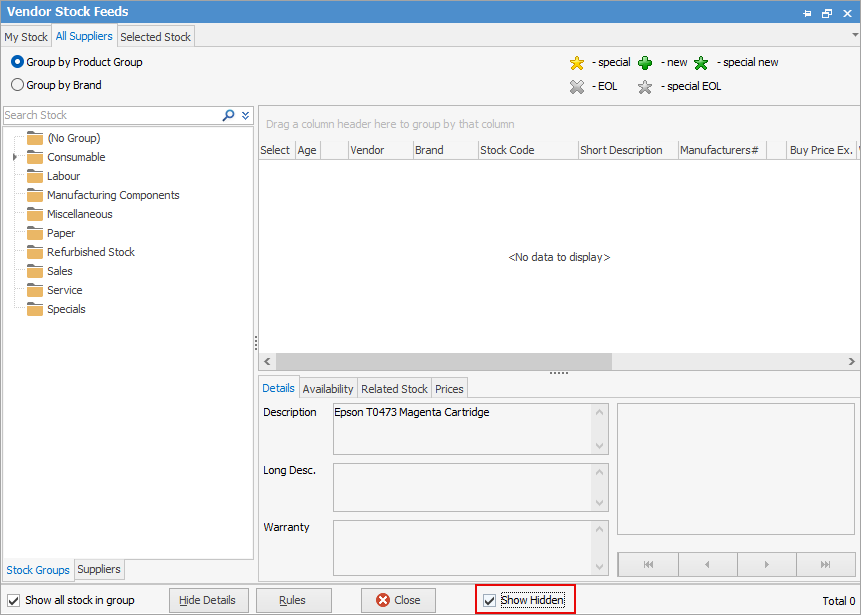Click the search magnifier icon
Viewport: 861px width, 615px height.
pos(228,115)
